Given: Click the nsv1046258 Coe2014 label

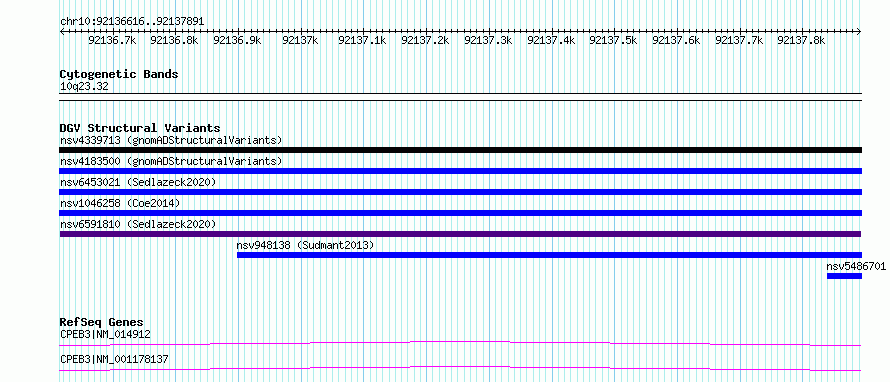Looking at the screenshot, I should click(120, 203).
